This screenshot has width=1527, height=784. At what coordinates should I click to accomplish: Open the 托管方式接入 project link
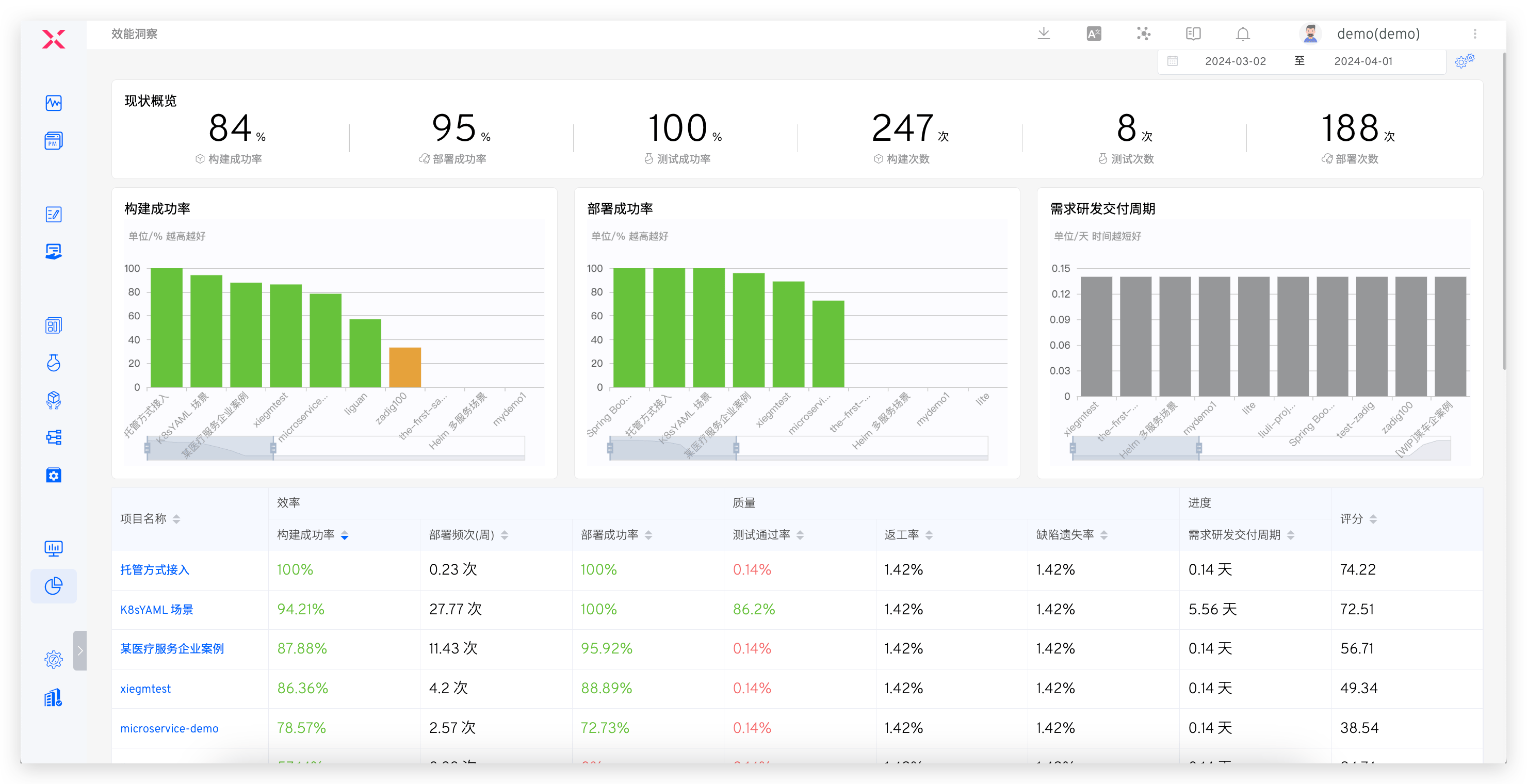coord(155,569)
